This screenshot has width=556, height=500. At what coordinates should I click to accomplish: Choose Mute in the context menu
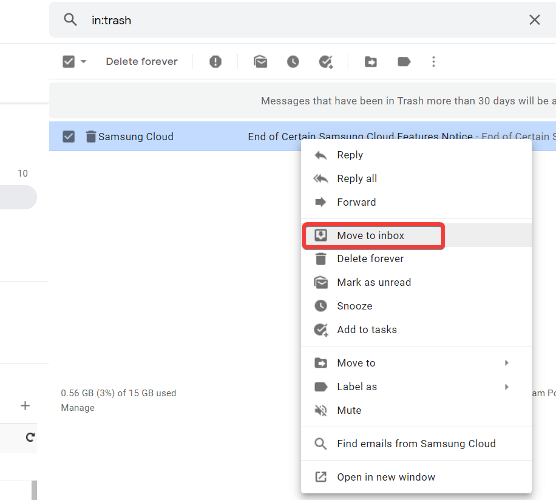tap(416, 410)
